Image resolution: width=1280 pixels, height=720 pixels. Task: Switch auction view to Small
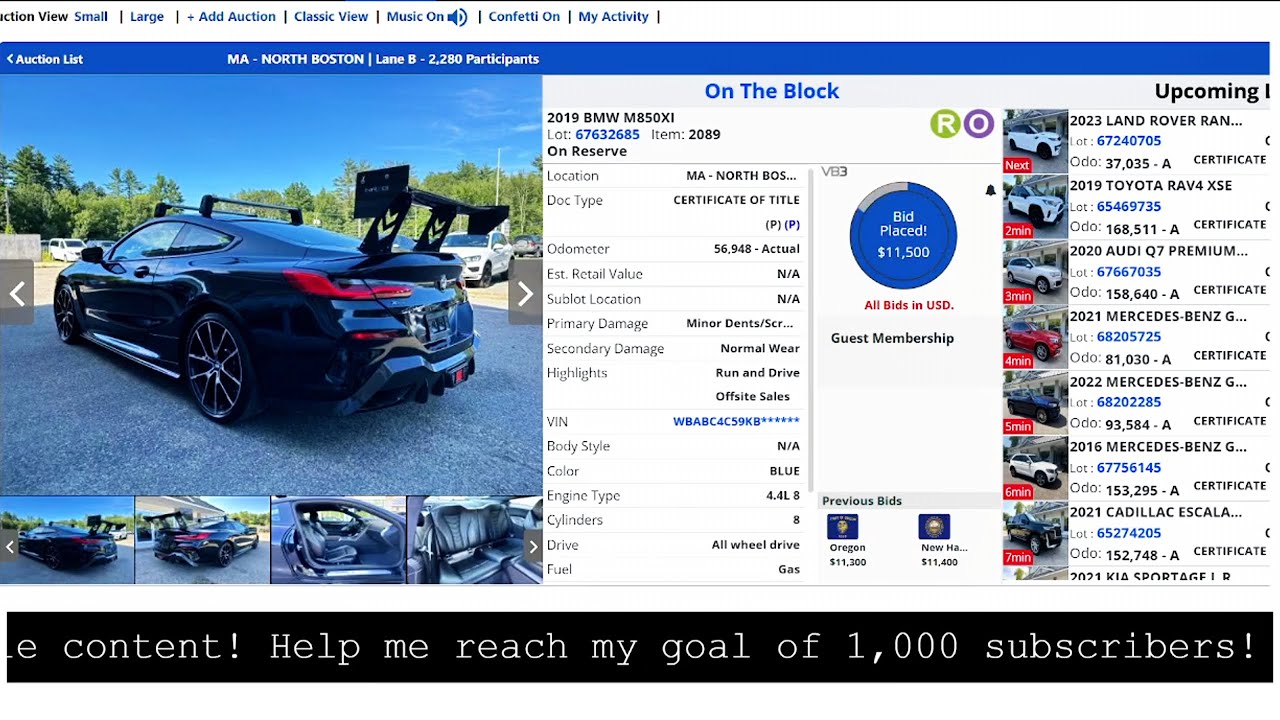[x=91, y=17]
